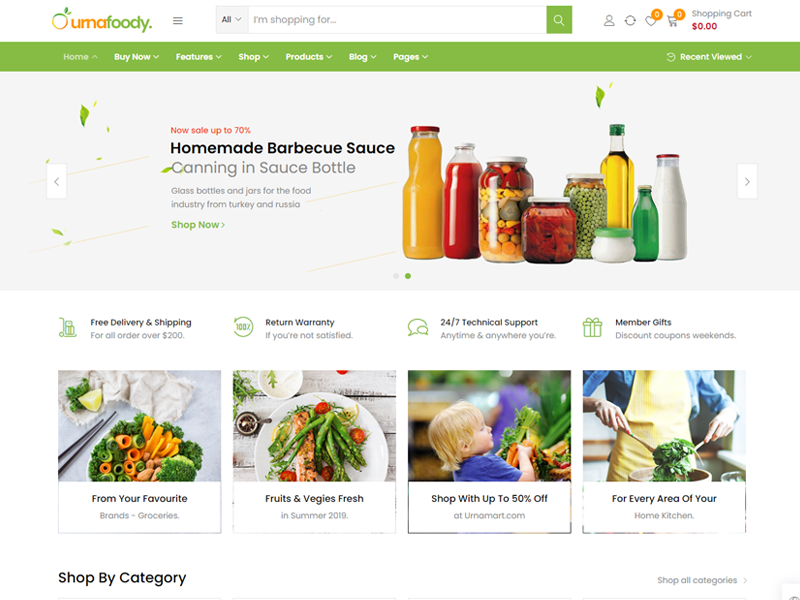The width and height of the screenshot is (800, 600).
Task: Go to previous slide with left arrow
Action: click(x=57, y=181)
